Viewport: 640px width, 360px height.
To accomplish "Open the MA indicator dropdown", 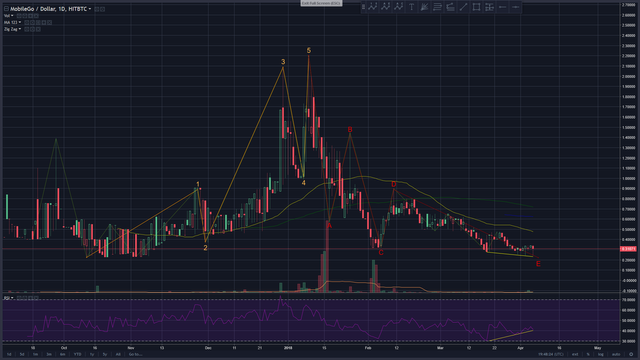I will (x=20, y=22).
